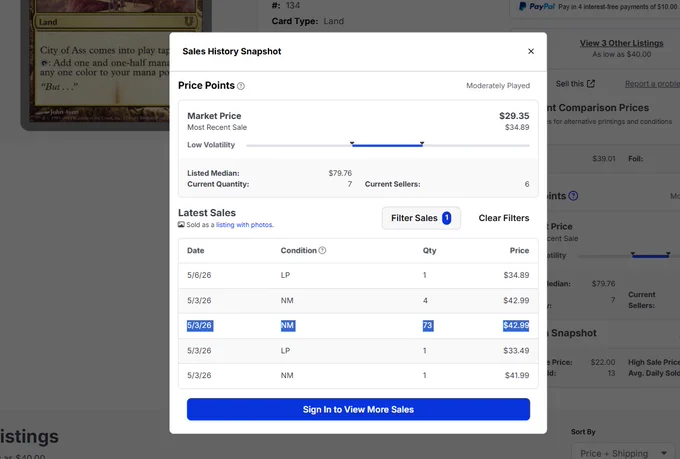Open the Price Points info tooltip icon

tap(241, 86)
